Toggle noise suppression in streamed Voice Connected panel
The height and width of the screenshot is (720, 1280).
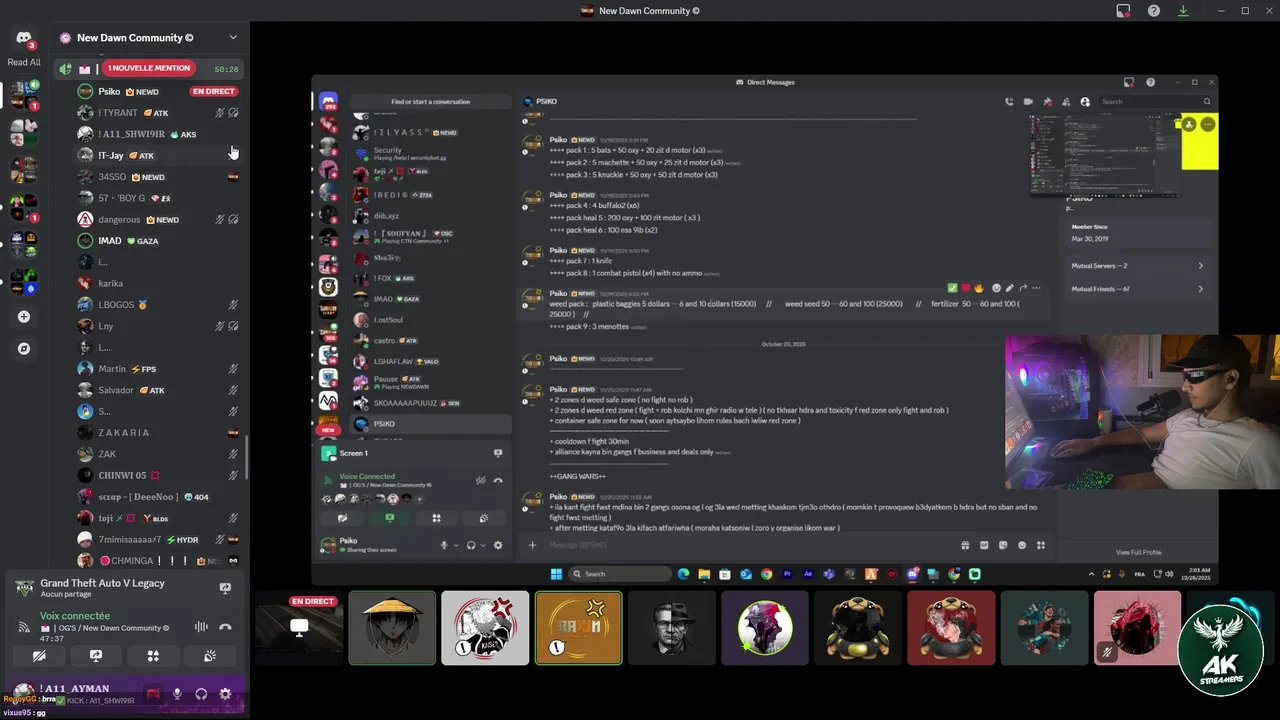click(x=481, y=481)
